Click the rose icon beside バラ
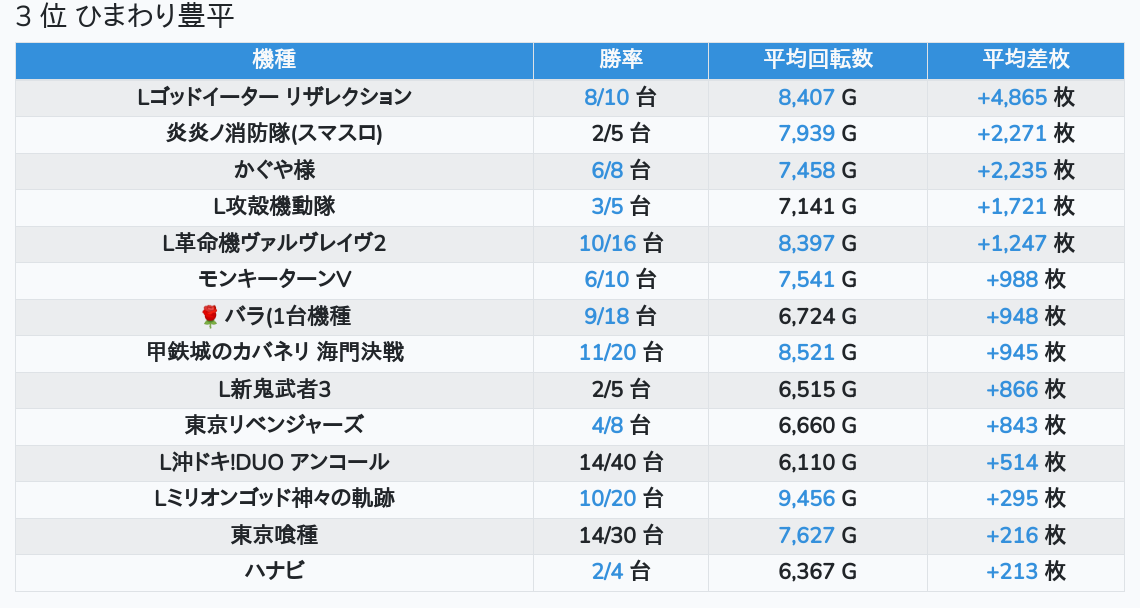This screenshot has width=1140, height=608. pos(209,317)
